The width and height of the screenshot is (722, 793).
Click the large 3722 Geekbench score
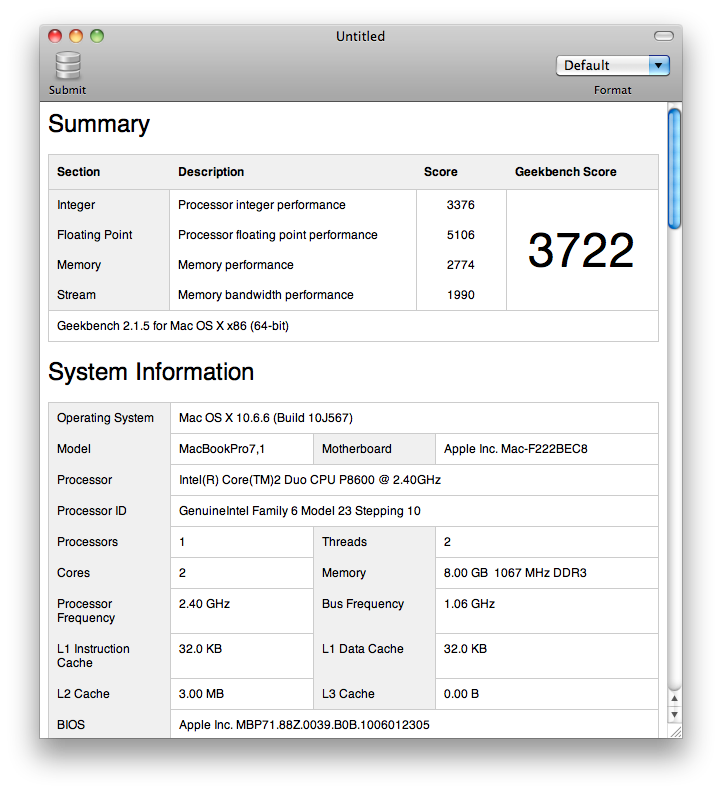point(581,250)
